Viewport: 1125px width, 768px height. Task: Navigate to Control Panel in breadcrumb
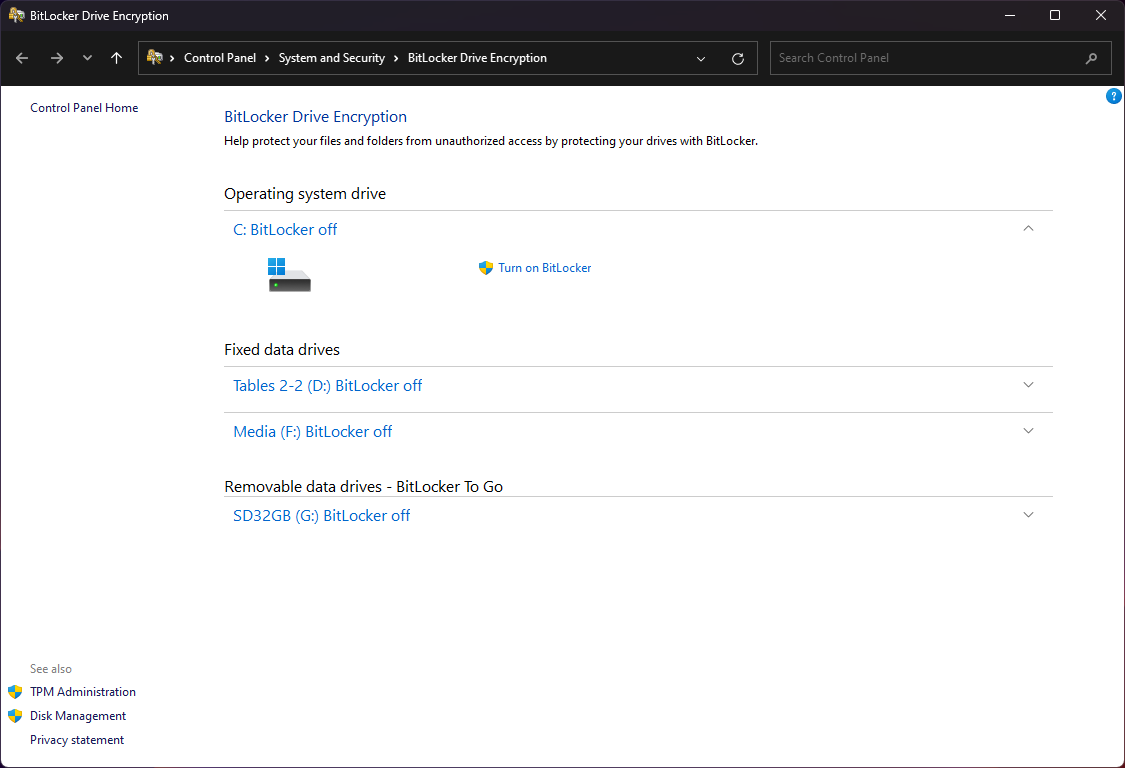point(220,58)
